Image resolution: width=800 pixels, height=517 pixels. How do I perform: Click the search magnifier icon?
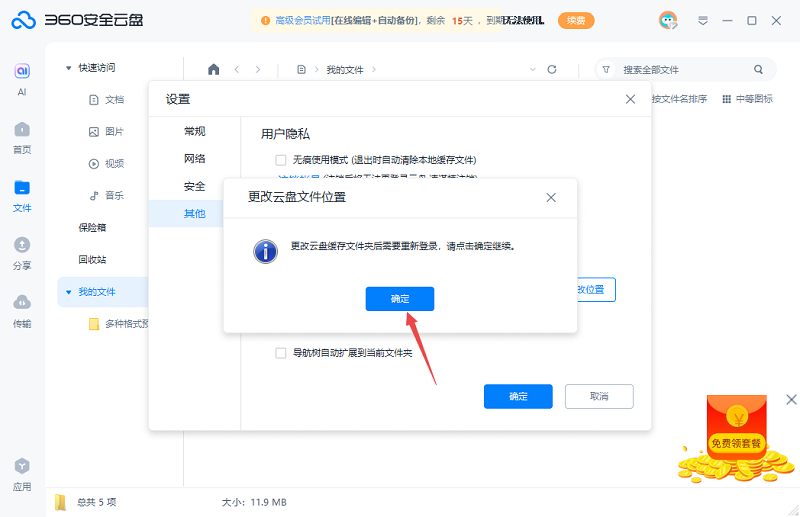click(758, 69)
